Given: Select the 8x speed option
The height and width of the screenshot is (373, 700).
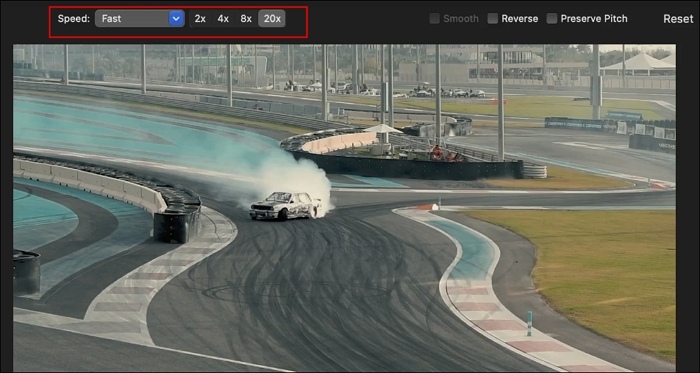Looking at the screenshot, I should point(246,19).
